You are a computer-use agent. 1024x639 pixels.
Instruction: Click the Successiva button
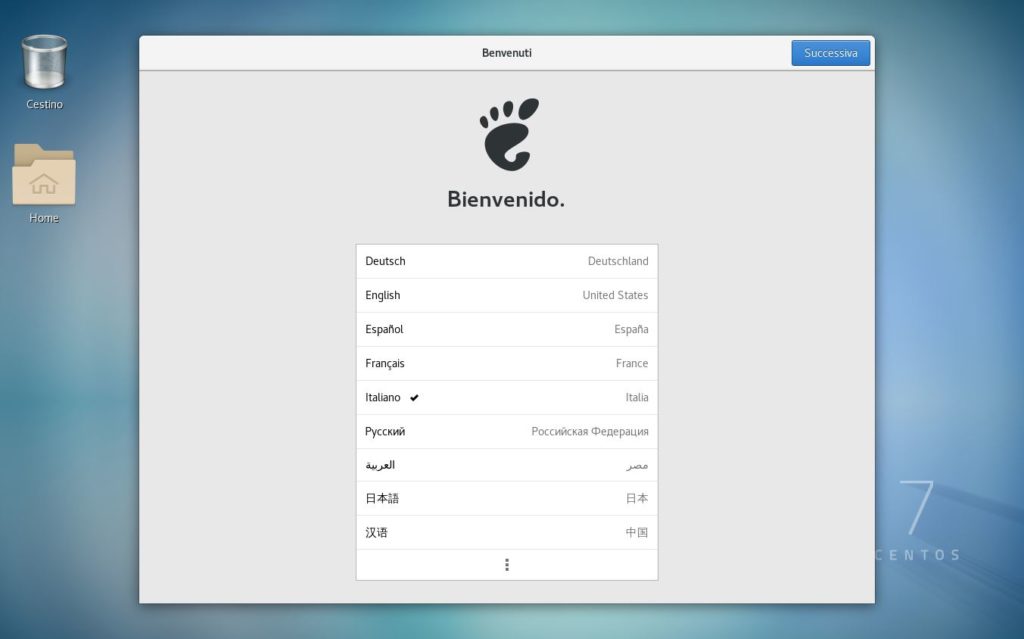pos(830,53)
